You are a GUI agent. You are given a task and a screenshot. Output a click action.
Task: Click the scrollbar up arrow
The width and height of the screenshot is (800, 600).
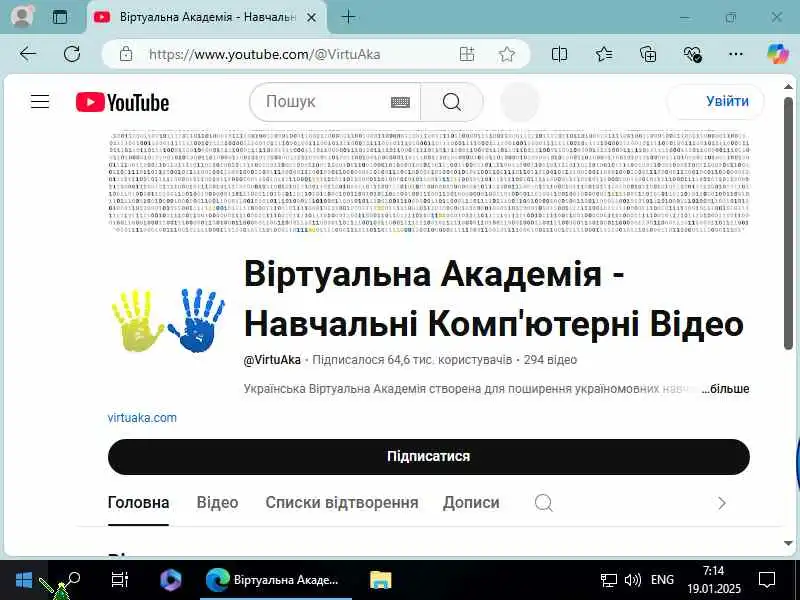pyautogui.click(x=788, y=87)
